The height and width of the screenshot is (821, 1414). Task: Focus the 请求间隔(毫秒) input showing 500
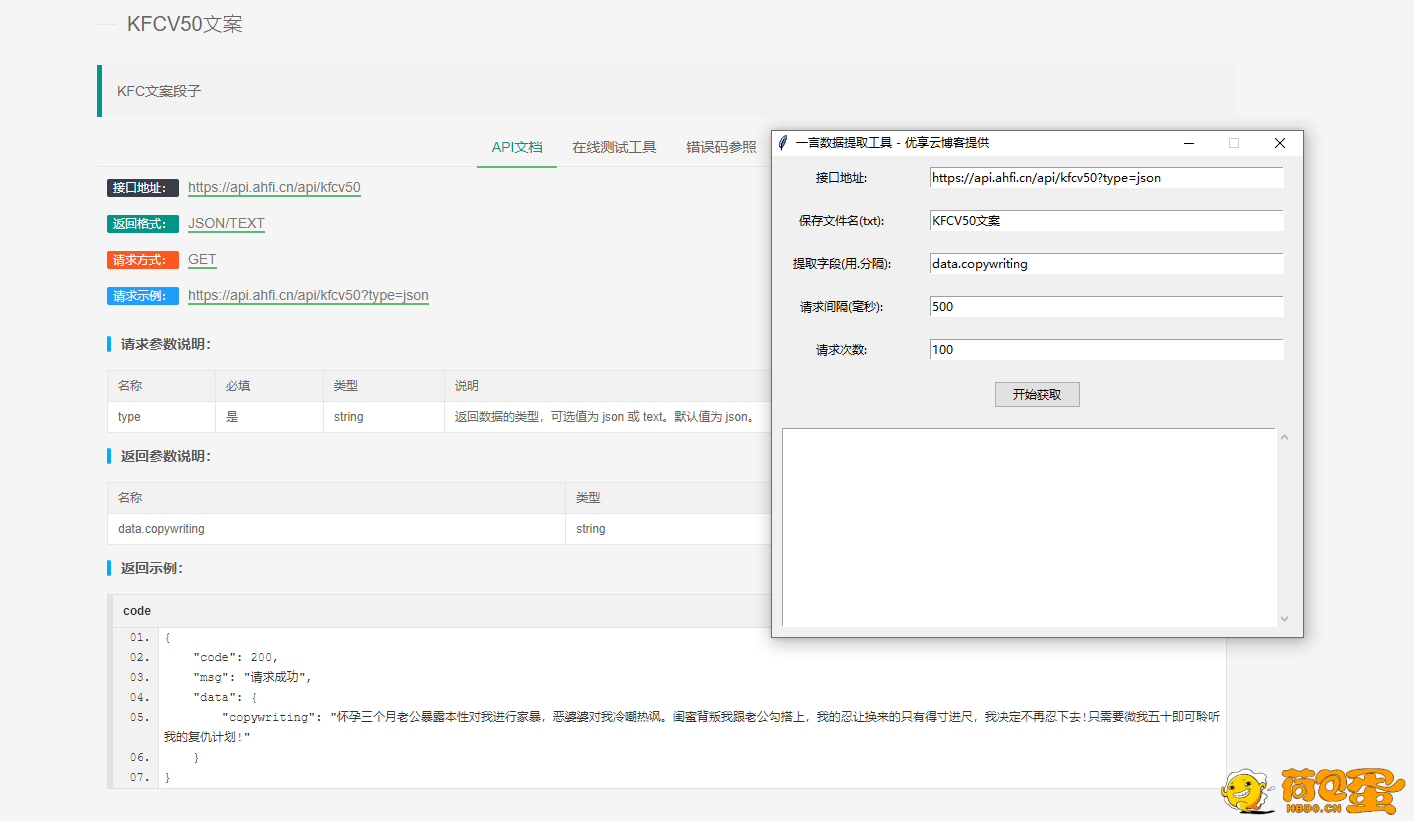1106,307
